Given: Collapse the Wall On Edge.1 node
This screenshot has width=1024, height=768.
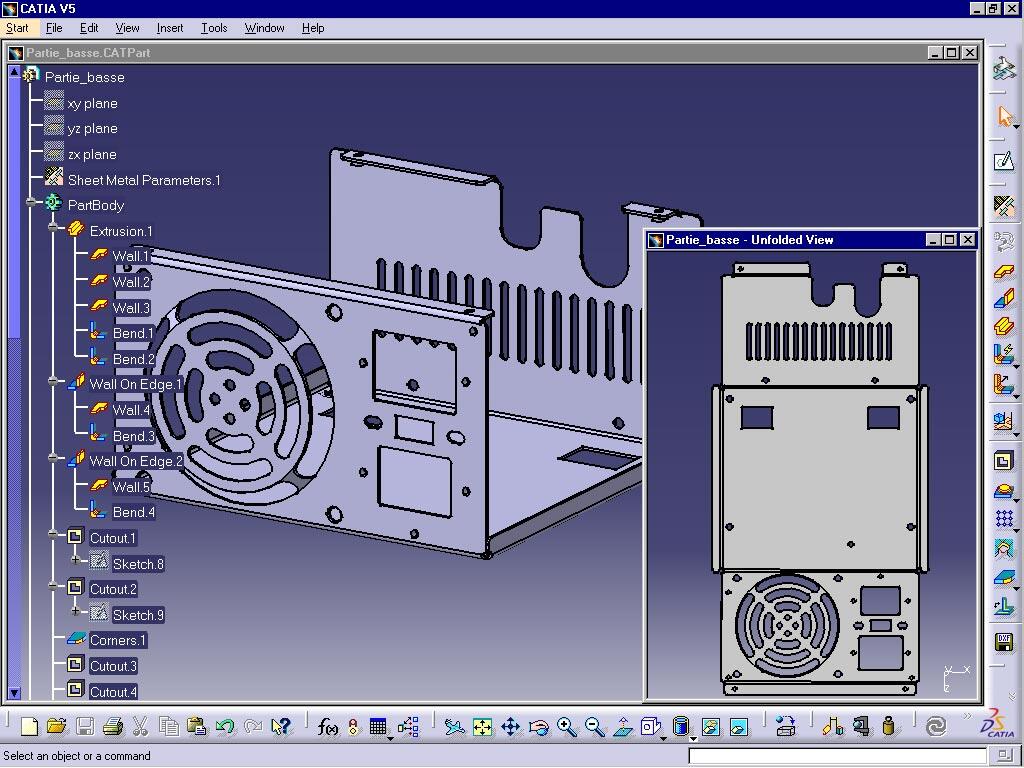Looking at the screenshot, I should coord(54,382).
